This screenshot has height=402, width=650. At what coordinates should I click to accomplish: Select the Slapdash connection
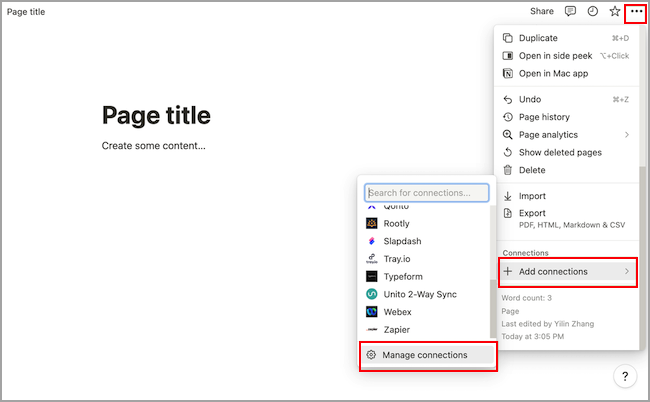point(426,241)
